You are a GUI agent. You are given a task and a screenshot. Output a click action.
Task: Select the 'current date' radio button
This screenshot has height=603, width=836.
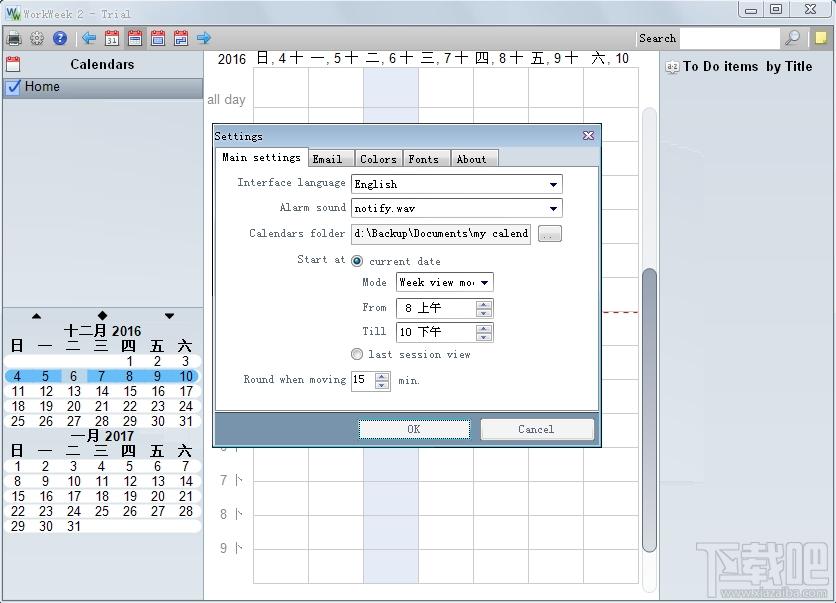pos(357,261)
